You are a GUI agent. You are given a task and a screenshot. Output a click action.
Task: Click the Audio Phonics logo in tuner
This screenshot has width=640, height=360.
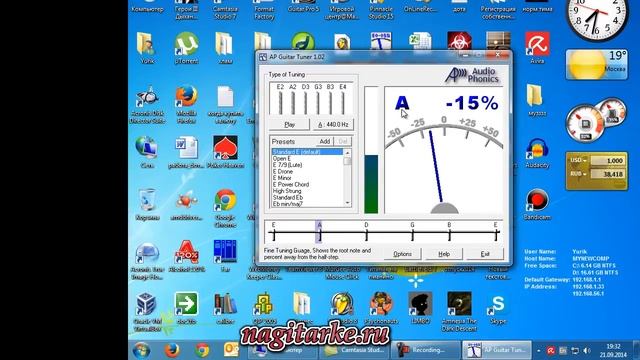(x=472, y=75)
